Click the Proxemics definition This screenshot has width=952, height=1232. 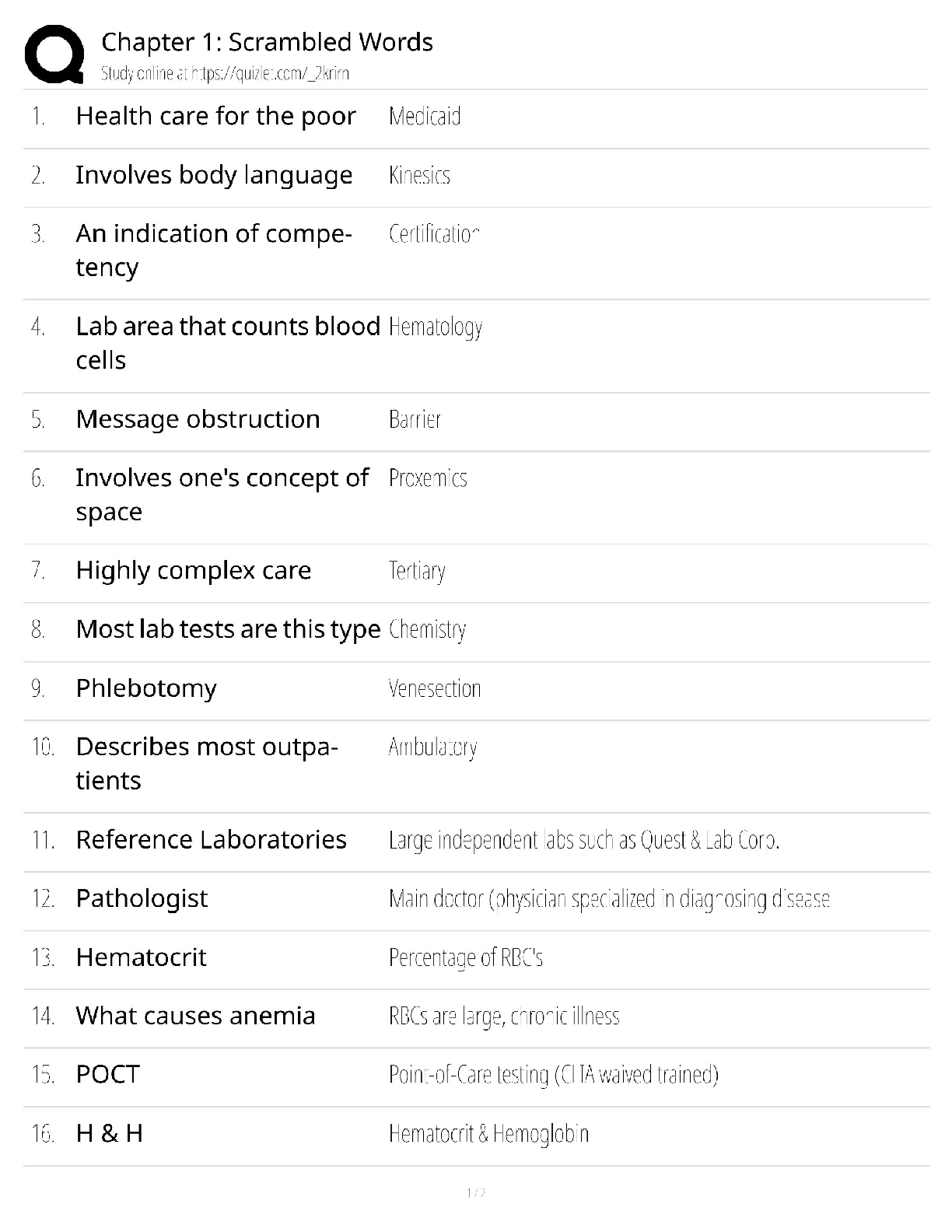point(428,478)
